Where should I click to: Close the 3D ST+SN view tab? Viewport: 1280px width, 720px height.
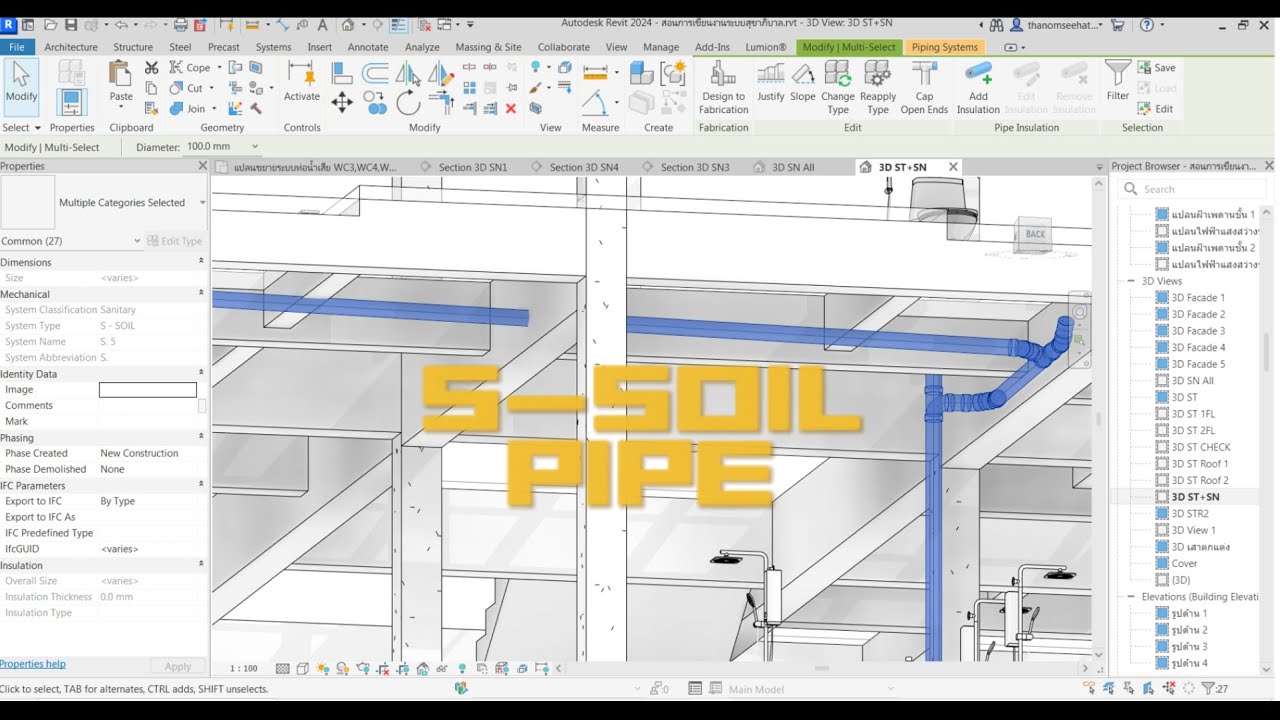click(x=953, y=167)
